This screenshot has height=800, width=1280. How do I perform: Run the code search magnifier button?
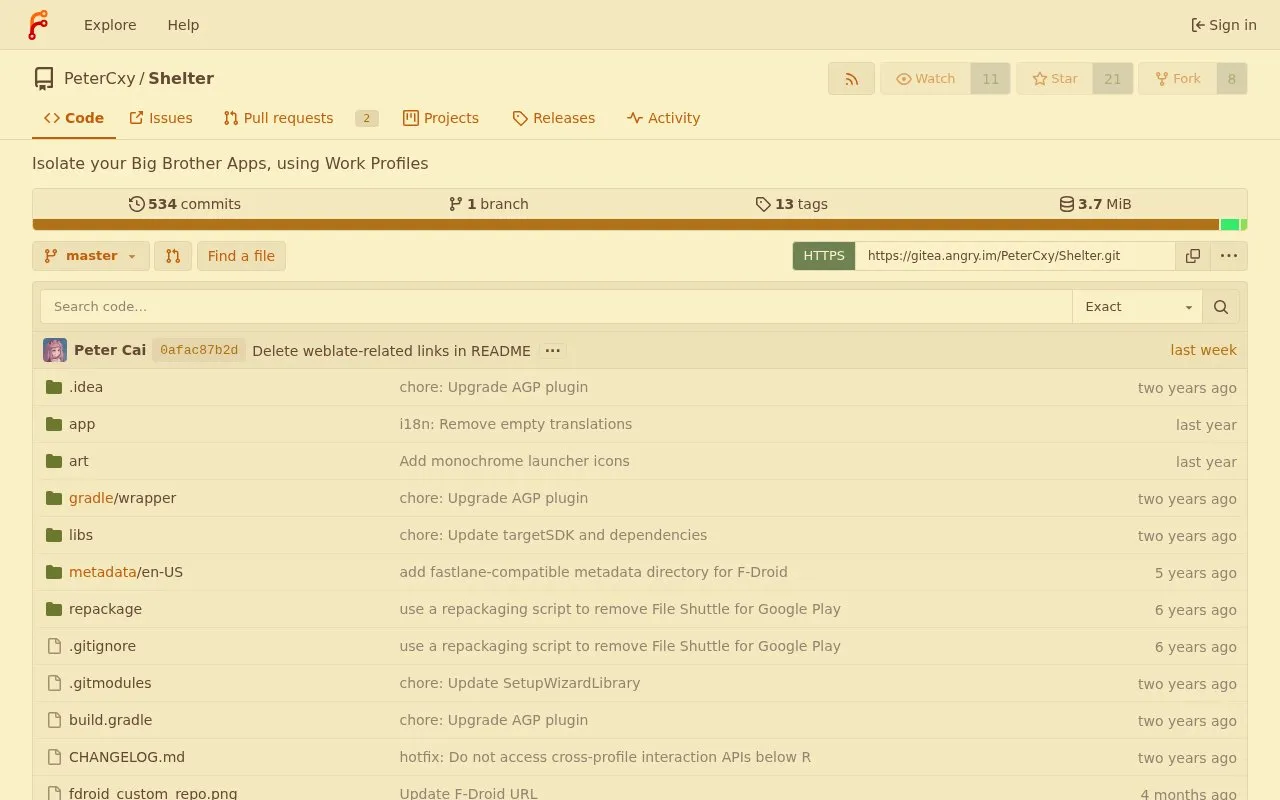pos(1221,307)
